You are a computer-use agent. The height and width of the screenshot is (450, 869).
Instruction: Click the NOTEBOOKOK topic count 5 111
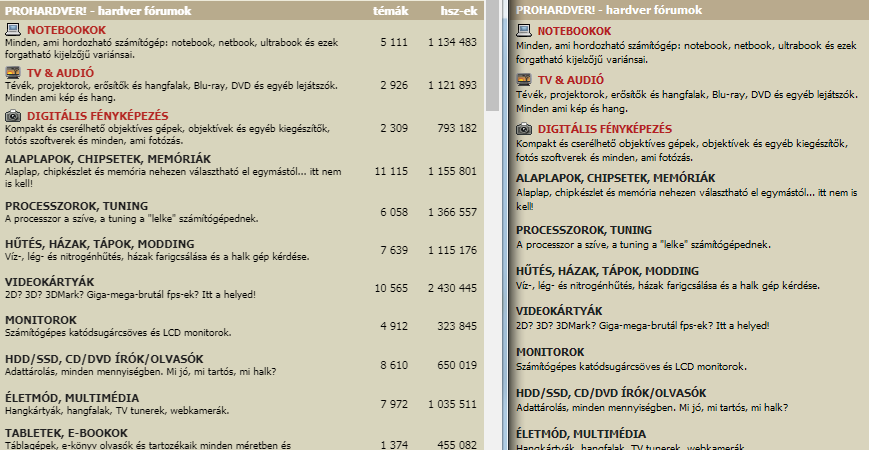click(394, 42)
